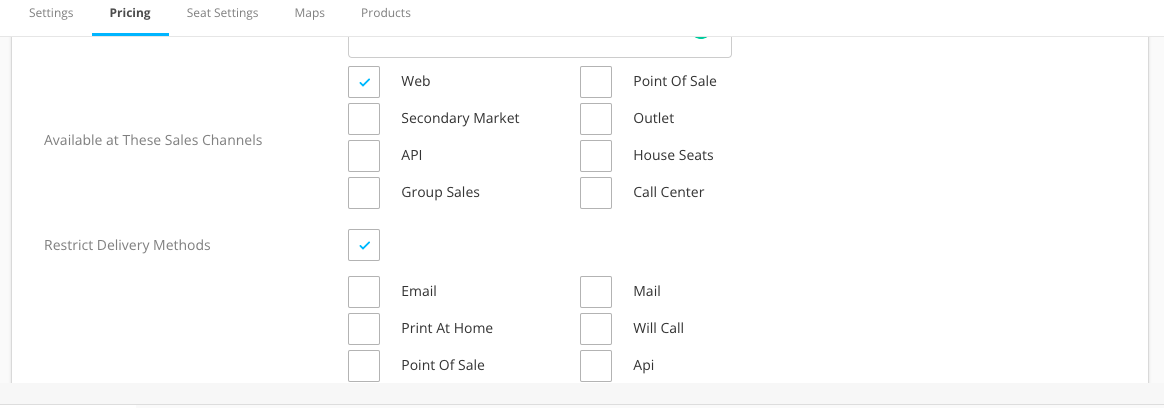The height and width of the screenshot is (408, 1164).
Task: Uncheck the Web sales channel checkbox
Action: 364,82
